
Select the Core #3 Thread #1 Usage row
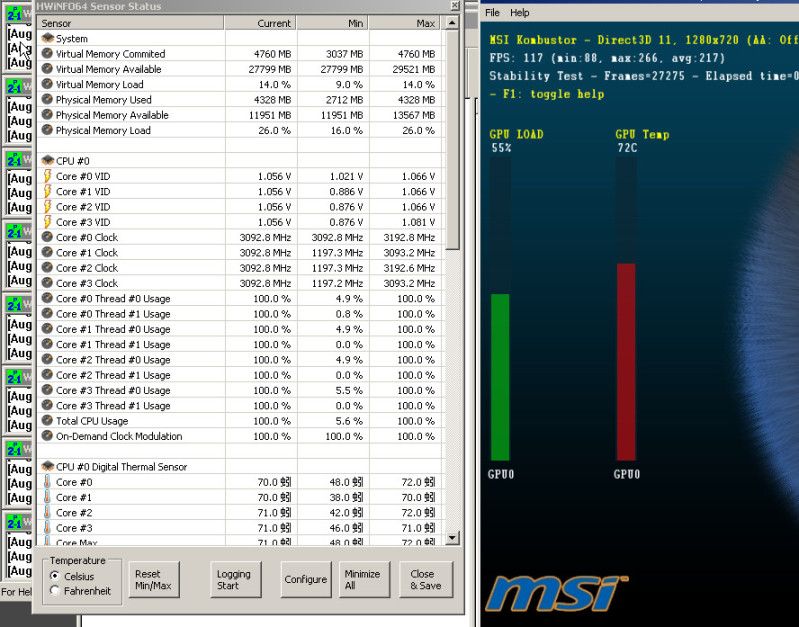pos(239,405)
